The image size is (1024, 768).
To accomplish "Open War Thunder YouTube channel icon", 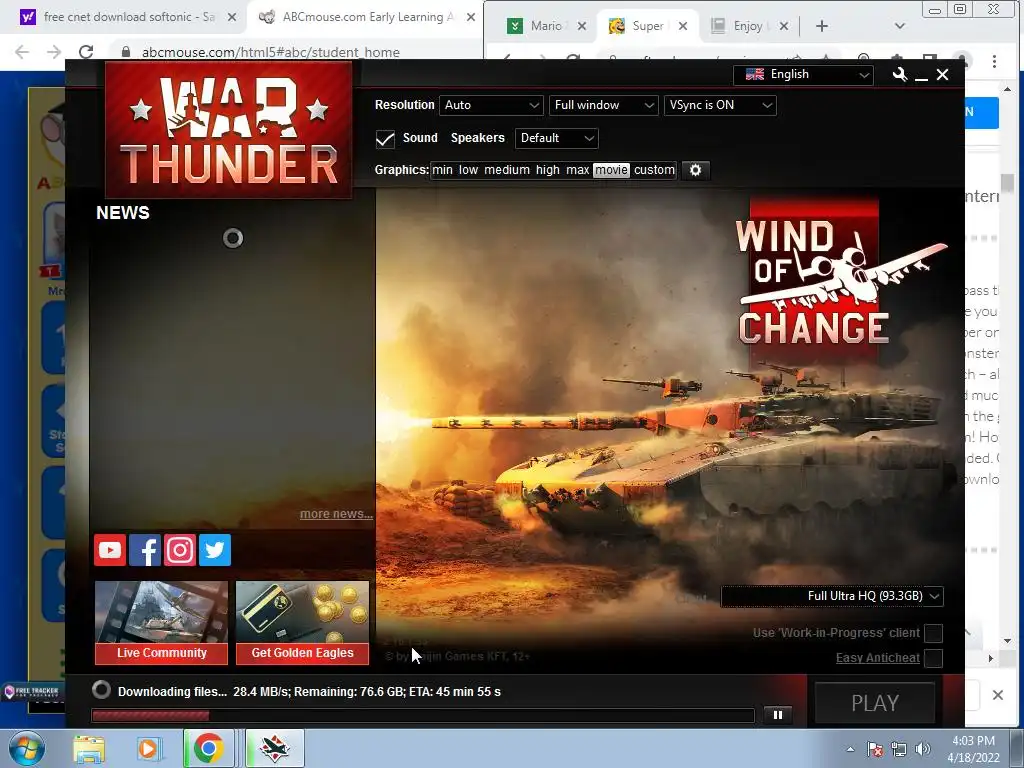I will (110, 550).
